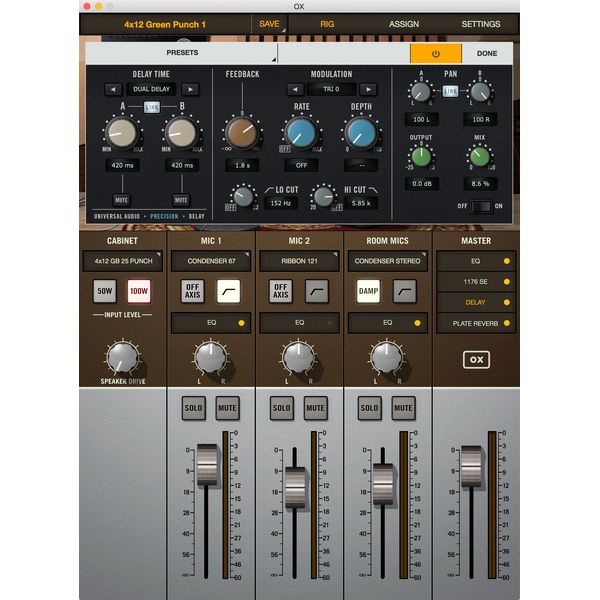Click the Lo Cut 152 Hz value field
This screenshot has width=600, height=600.
coord(281,203)
